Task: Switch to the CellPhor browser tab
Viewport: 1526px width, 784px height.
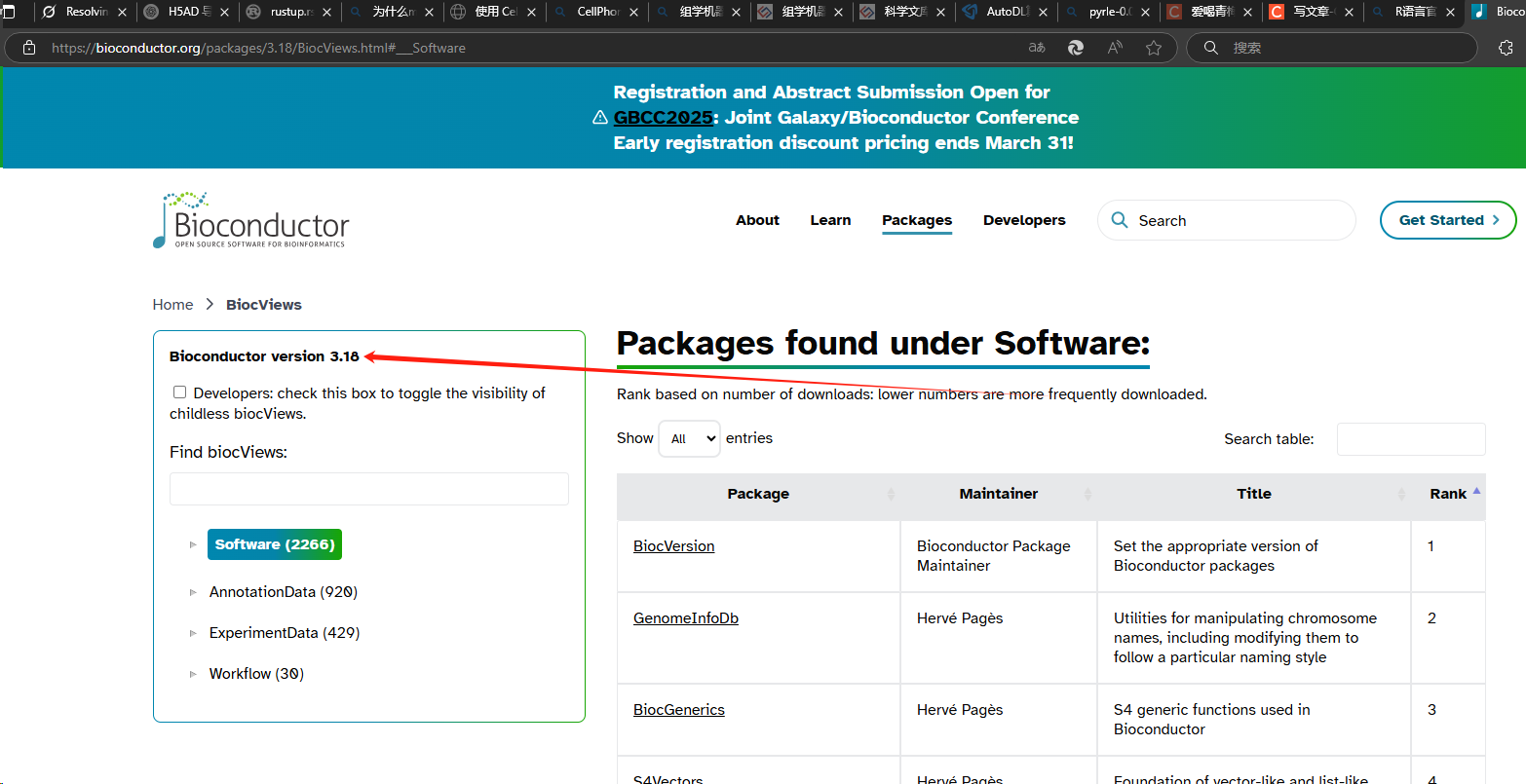Action: (594, 13)
